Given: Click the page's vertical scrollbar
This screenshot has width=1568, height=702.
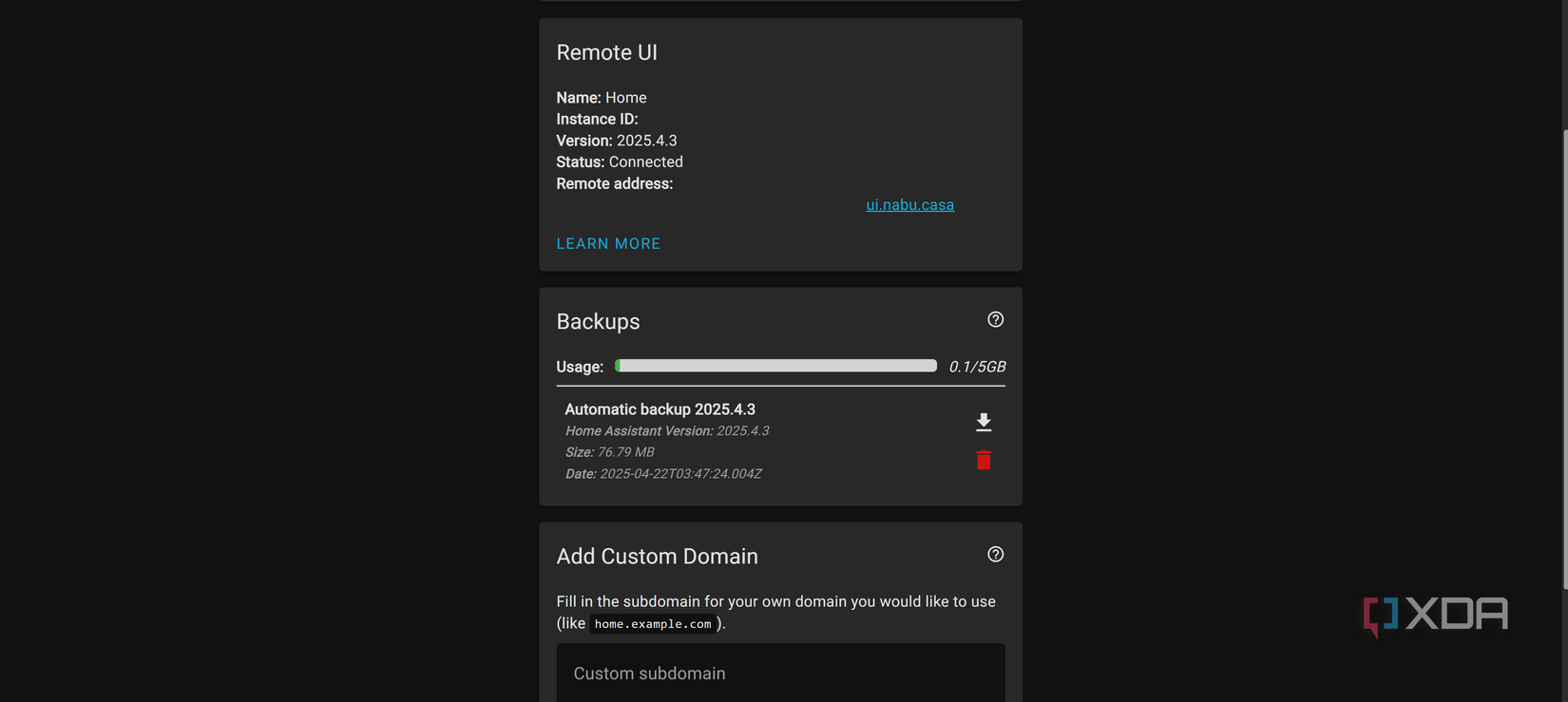Looking at the screenshot, I should pyautogui.click(x=1563, y=359).
